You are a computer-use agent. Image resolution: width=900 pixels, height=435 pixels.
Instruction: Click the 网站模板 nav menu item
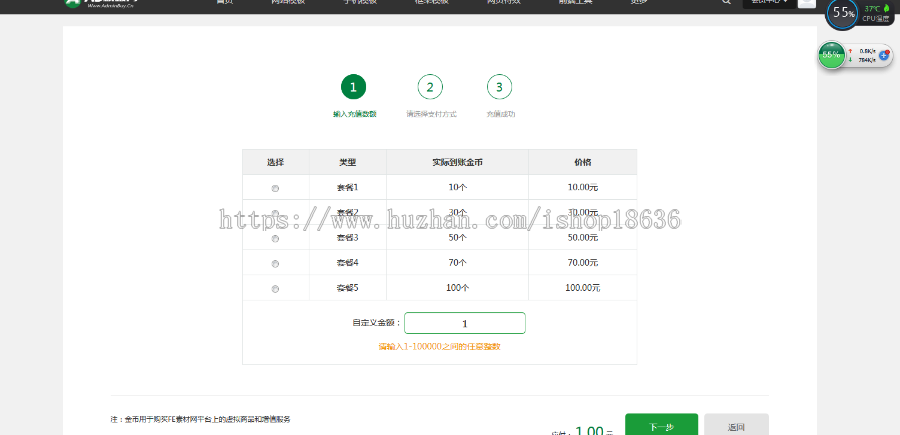[288, 2]
